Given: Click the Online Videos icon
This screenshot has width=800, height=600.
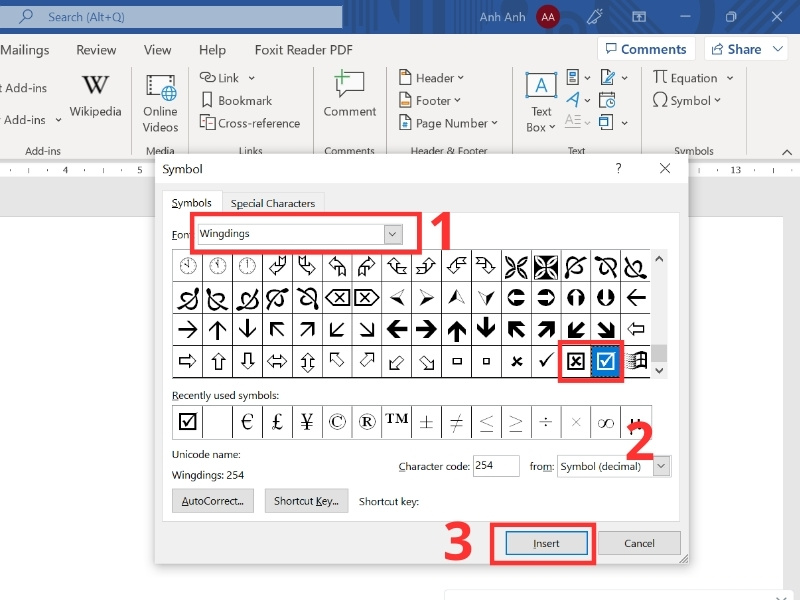Looking at the screenshot, I should click(x=161, y=87).
